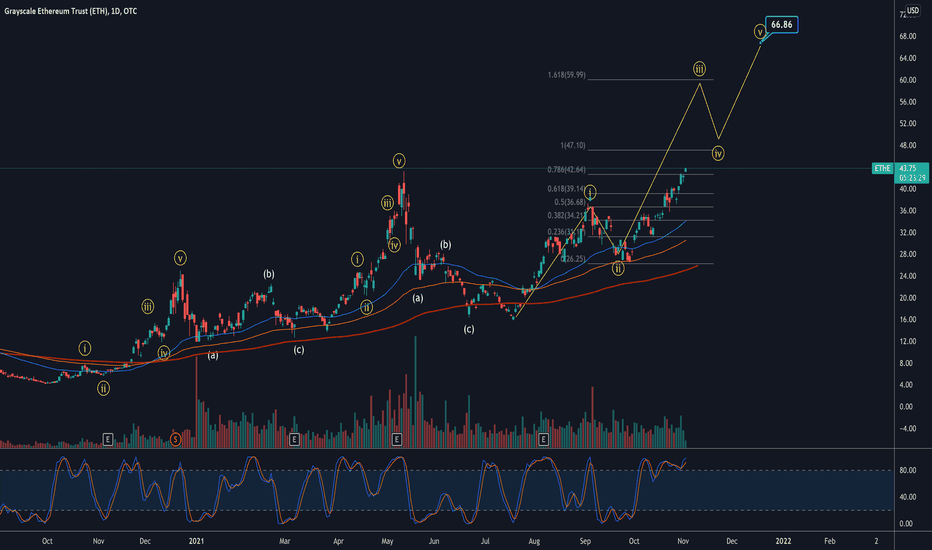
Task: Open the E earnings marker above Aug
Action: point(543,439)
